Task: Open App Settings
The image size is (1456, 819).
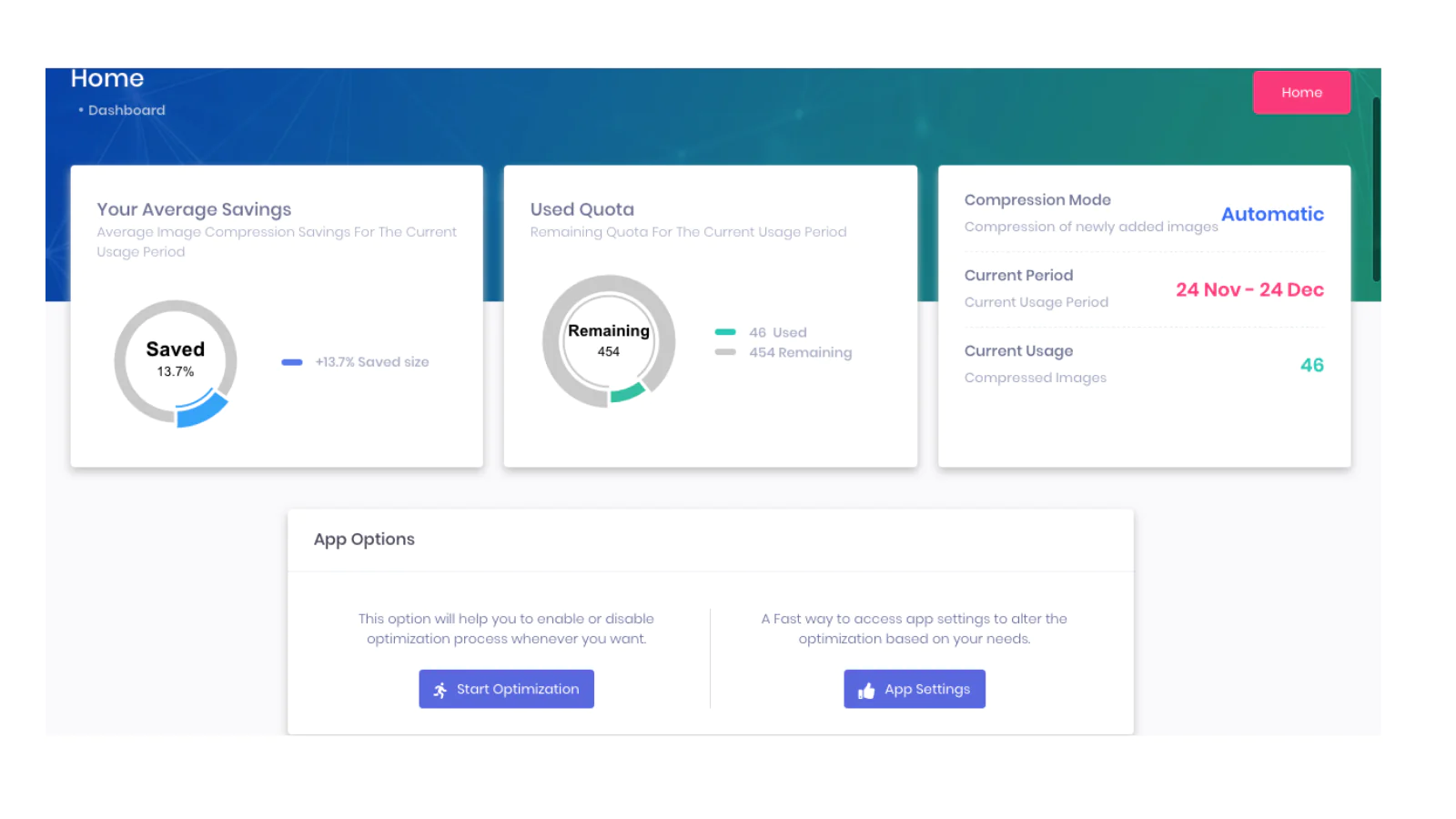Action: pyautogui.click(x=915, y=689)
